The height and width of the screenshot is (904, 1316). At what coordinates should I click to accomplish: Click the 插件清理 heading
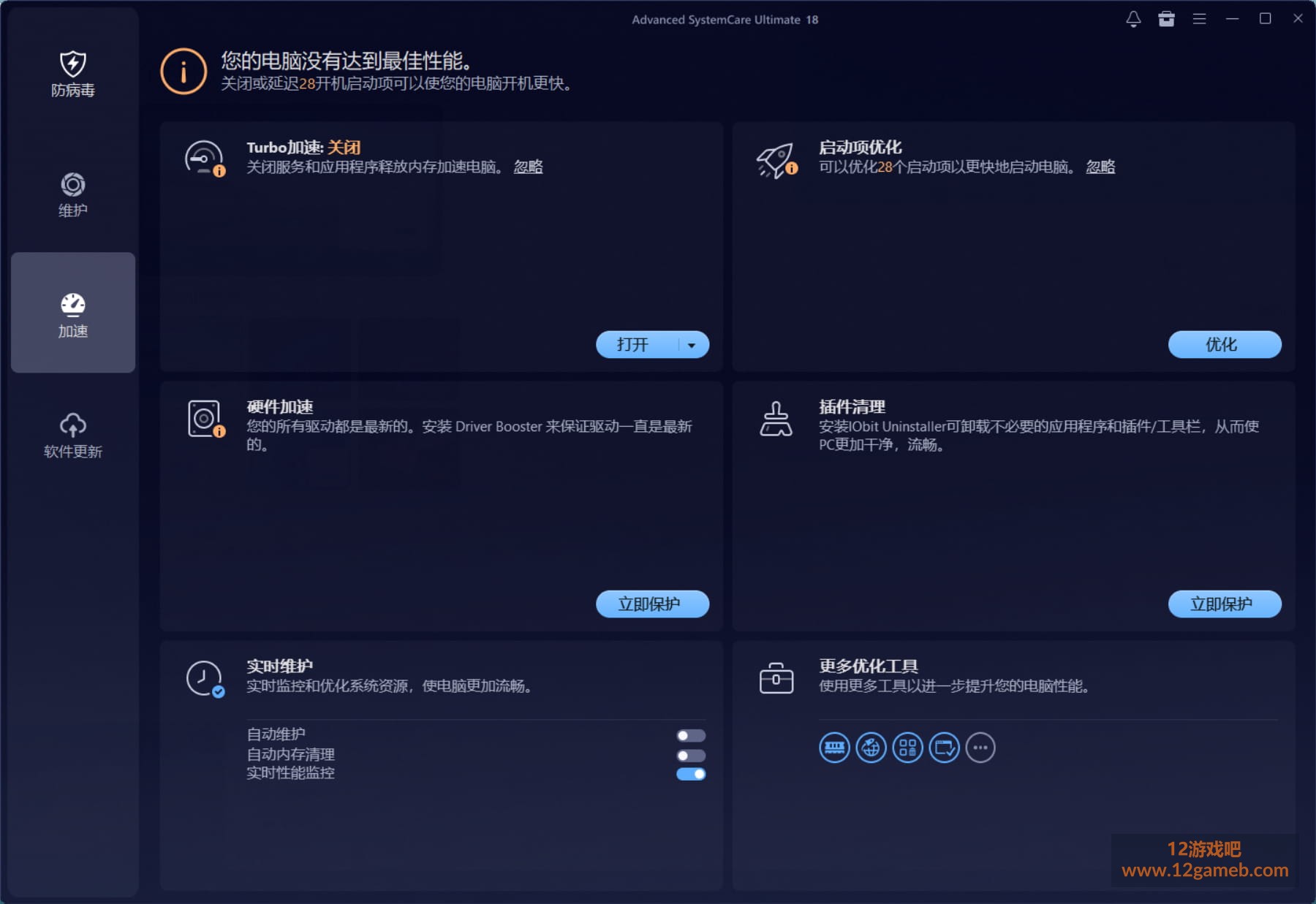[852, 406]
